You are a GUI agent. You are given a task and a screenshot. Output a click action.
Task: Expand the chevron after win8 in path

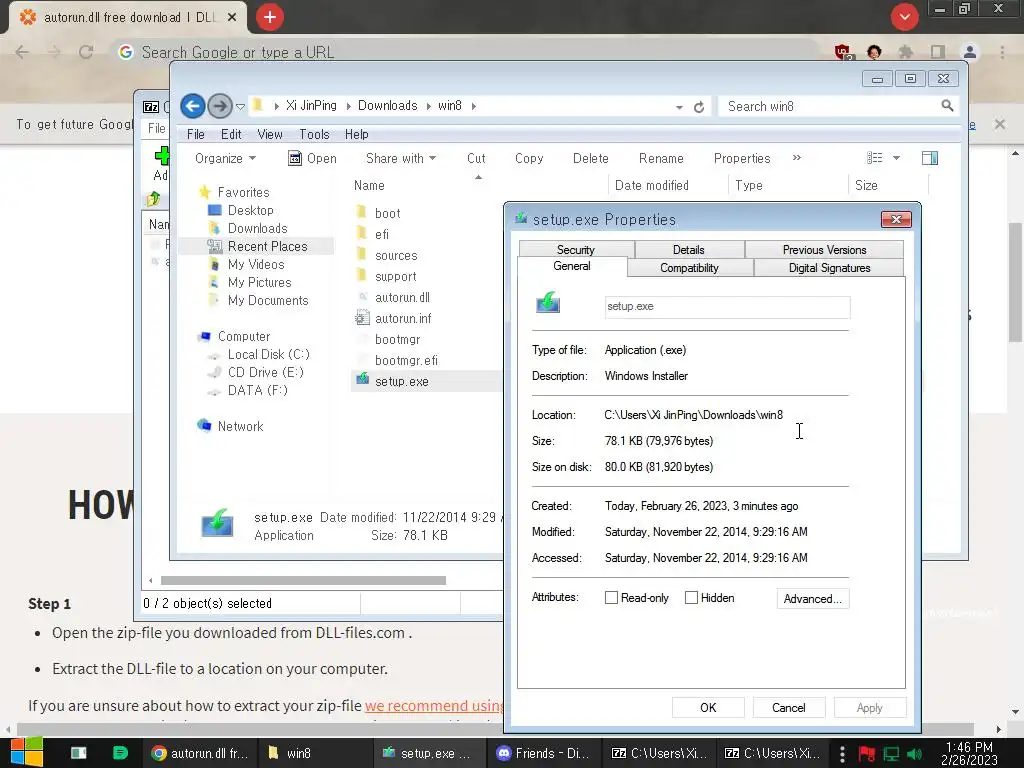click(473, 106)
